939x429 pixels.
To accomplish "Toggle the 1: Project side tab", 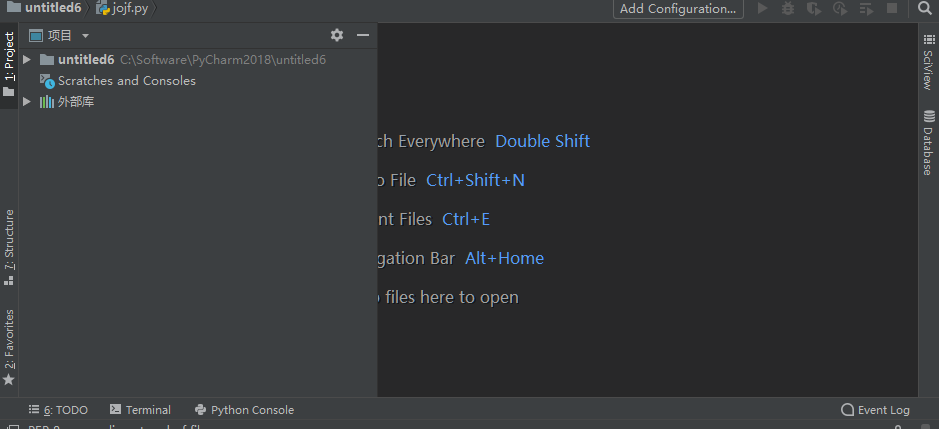I will click(9, 63).
